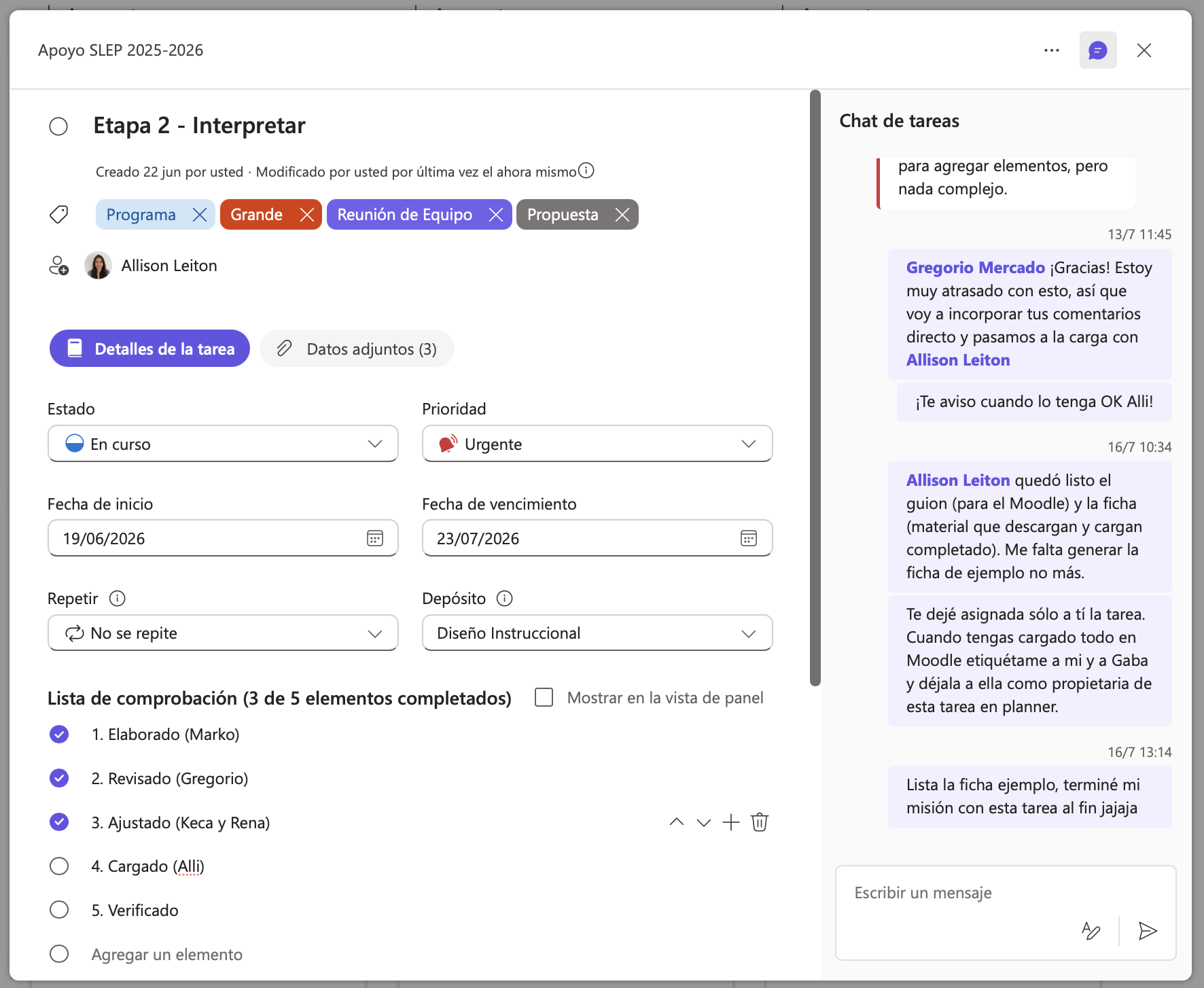The width and height of the screenshot is (1204, 988).
Task: Click the Fecha de inicio date field
Action: [223, 538]
